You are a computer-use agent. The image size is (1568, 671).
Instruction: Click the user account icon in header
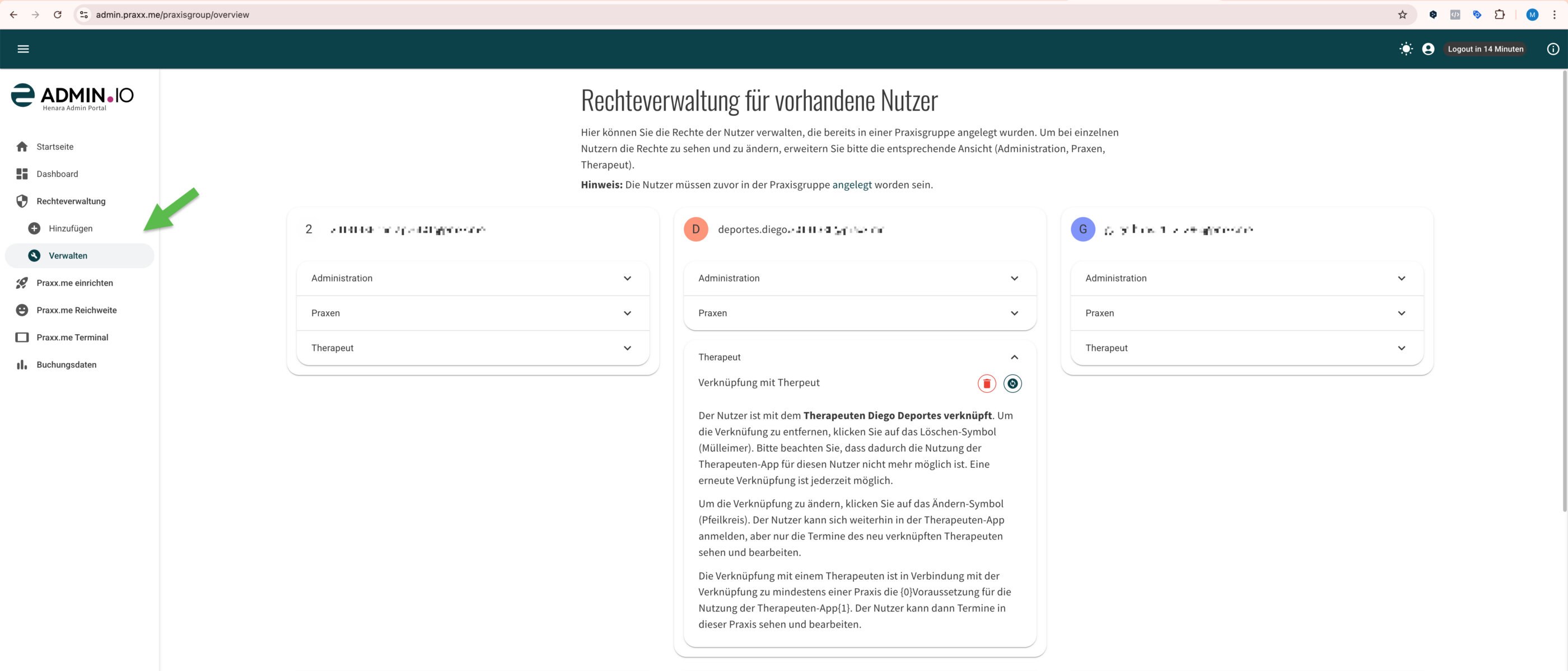(1428, 49)
